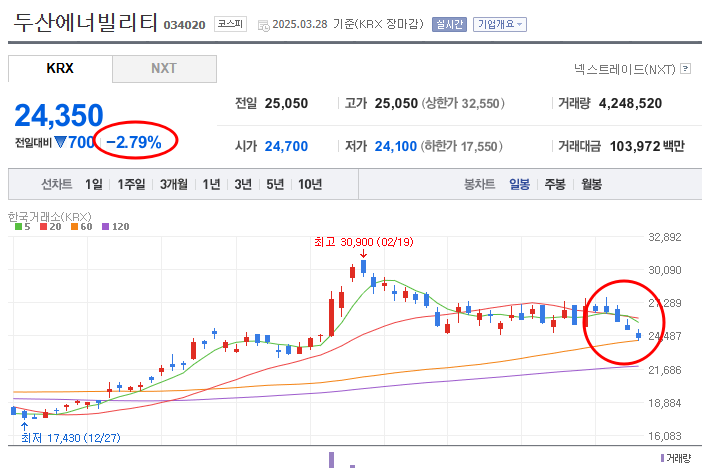Image resolution: width=702 pixels, height=468 pixels.
Task: Click the 21,686 price axis label
Action: pyautogui.click(x=665, y=370)
